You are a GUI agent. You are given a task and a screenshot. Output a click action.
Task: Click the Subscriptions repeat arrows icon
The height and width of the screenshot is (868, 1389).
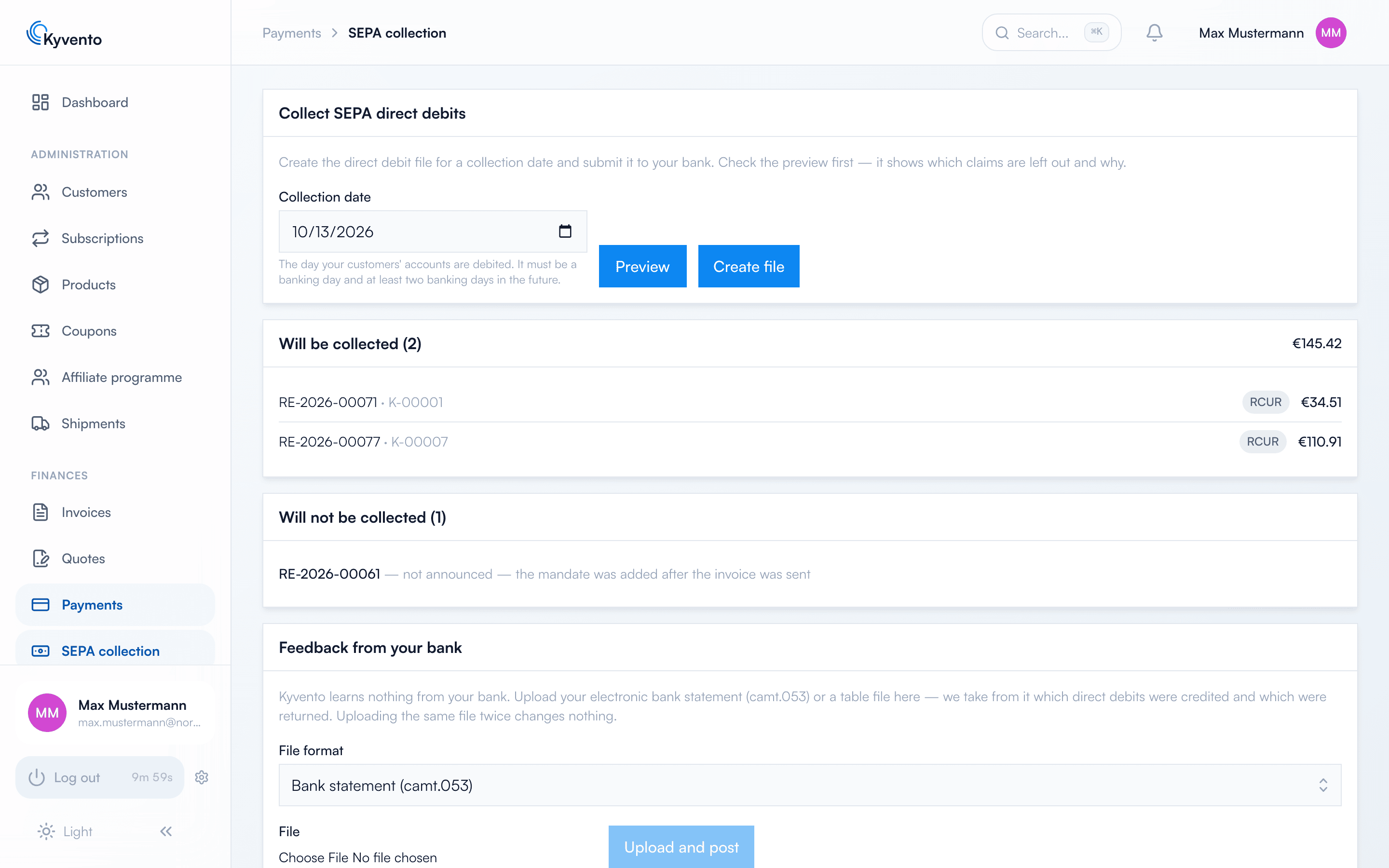click(x=40, y=238)
